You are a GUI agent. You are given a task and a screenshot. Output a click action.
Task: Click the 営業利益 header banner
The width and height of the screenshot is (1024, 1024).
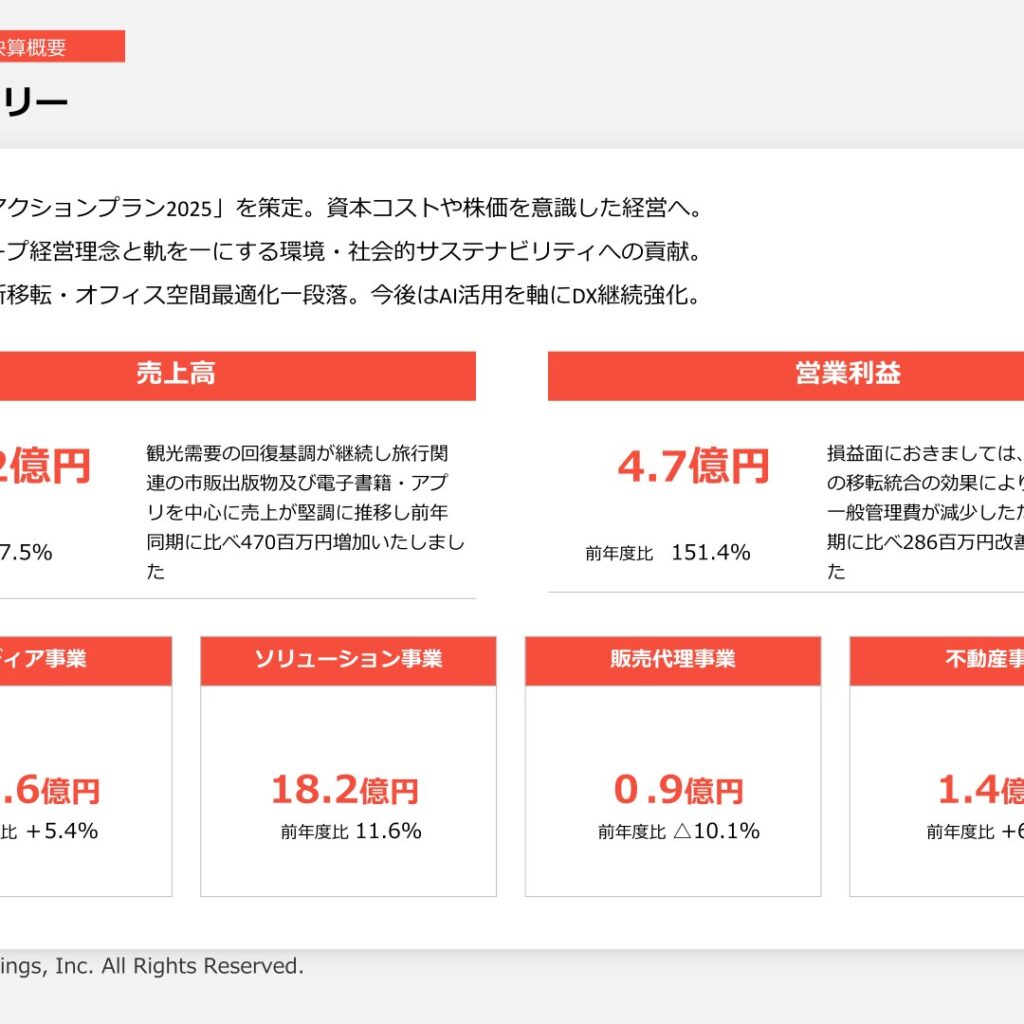click(786, 376)
